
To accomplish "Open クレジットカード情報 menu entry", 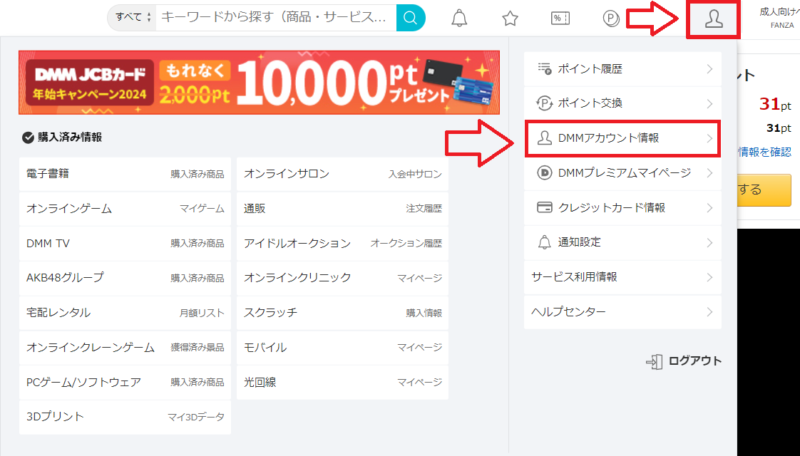I will click(x=622, y=208).
